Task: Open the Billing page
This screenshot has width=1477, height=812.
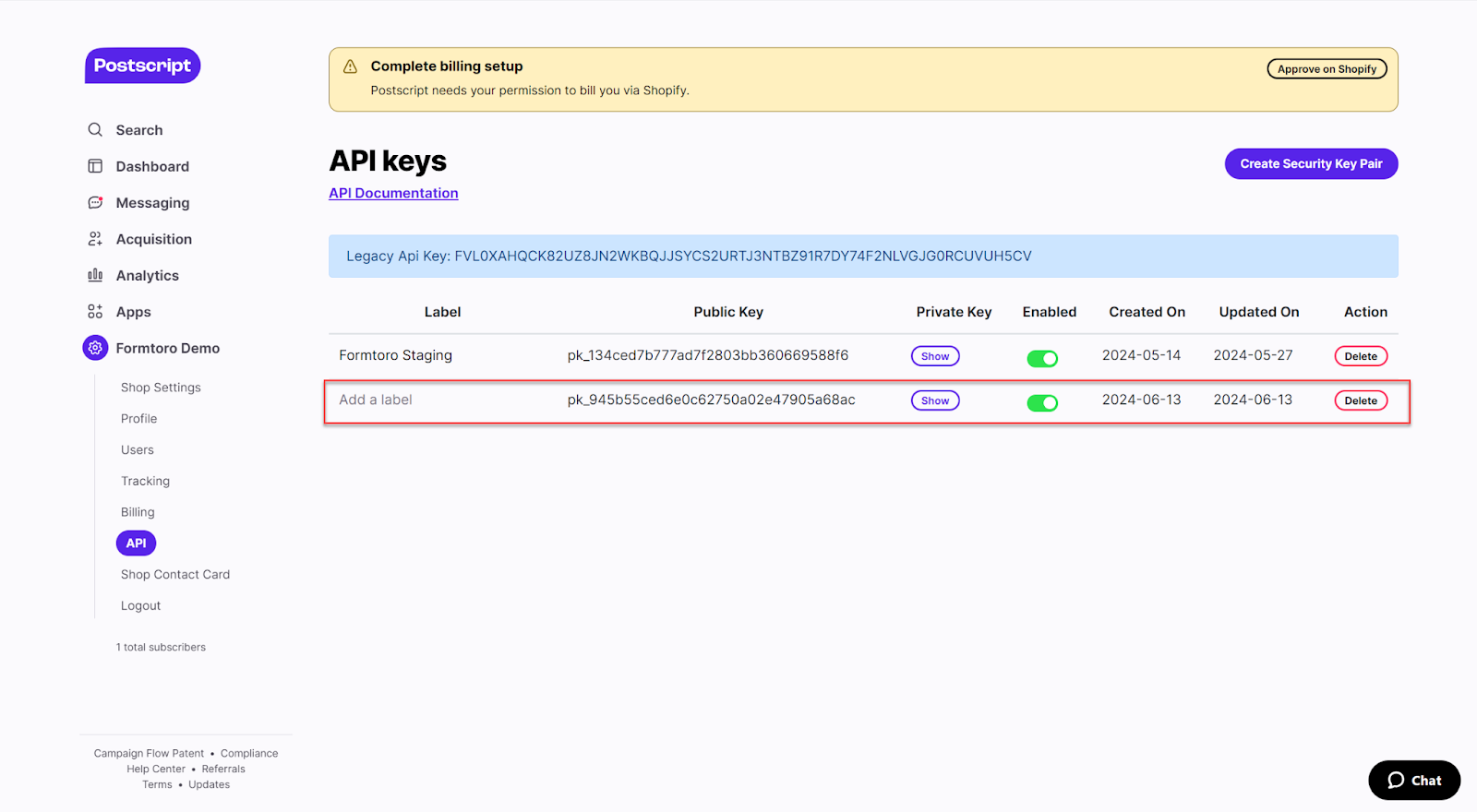Action: [x=138, y=512]
